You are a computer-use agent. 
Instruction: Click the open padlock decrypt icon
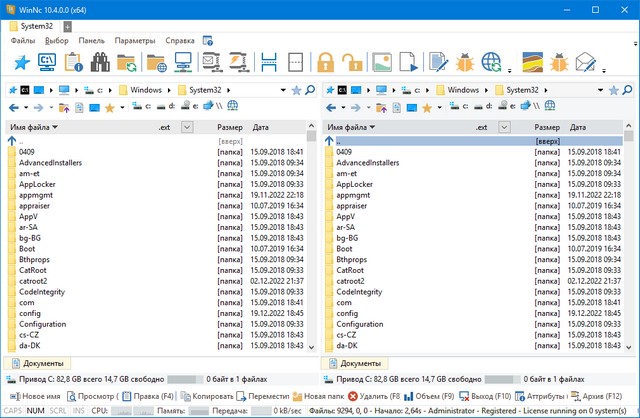(x=352, y=63)
